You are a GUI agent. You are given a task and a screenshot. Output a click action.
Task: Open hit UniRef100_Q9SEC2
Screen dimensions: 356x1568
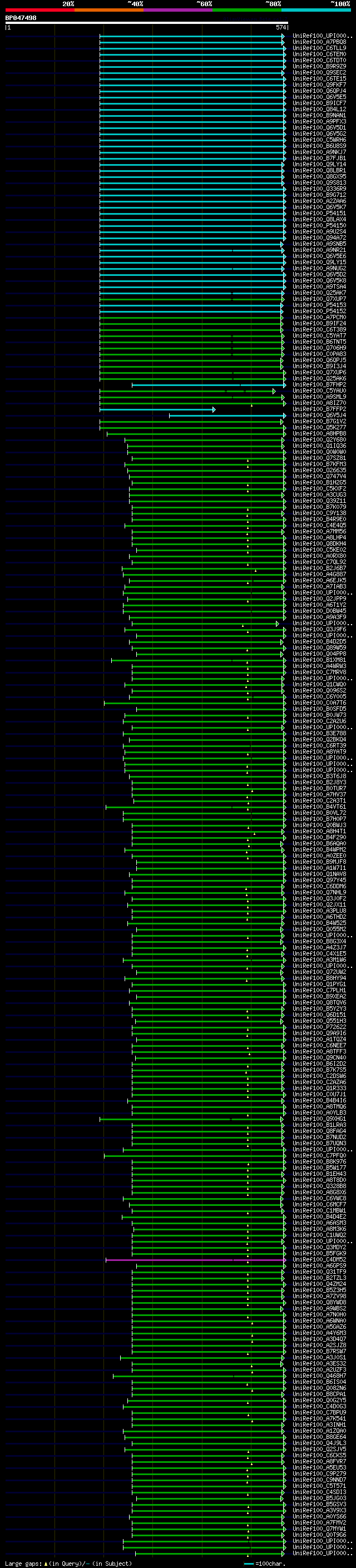click(x=319, y=72)
